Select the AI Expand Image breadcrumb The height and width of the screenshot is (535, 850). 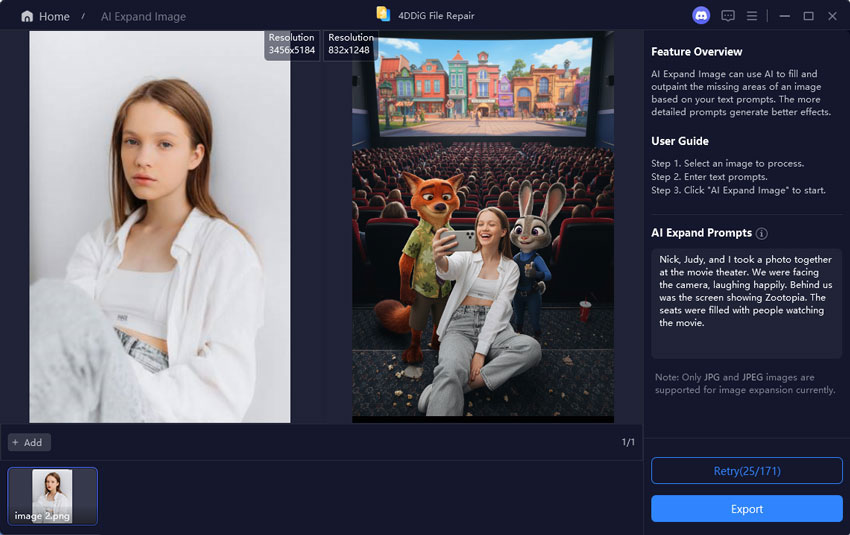tap(143, 17)
